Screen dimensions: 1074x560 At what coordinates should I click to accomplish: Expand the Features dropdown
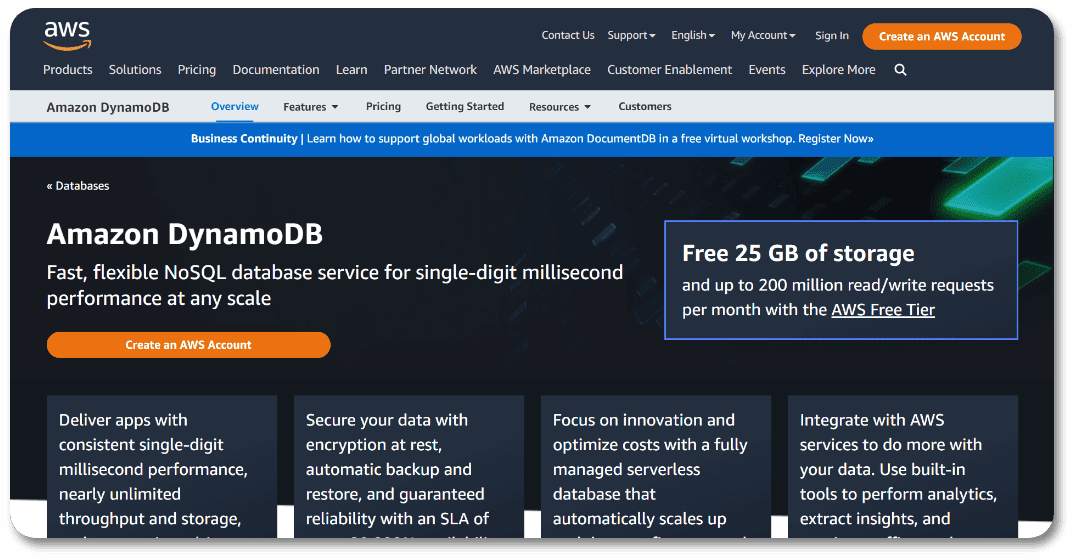[x=311, y=107]
